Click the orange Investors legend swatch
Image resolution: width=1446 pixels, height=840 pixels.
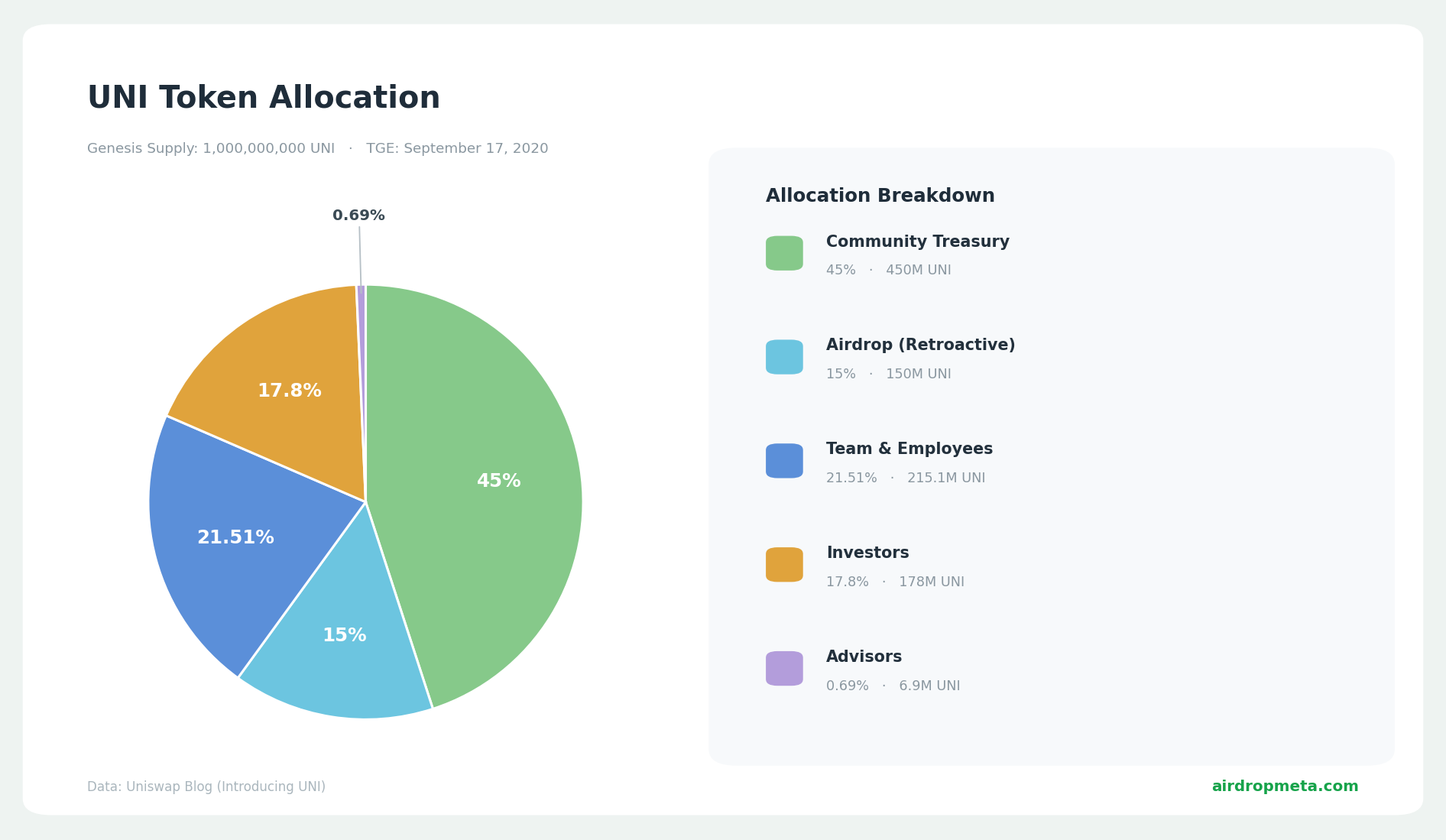784,565
